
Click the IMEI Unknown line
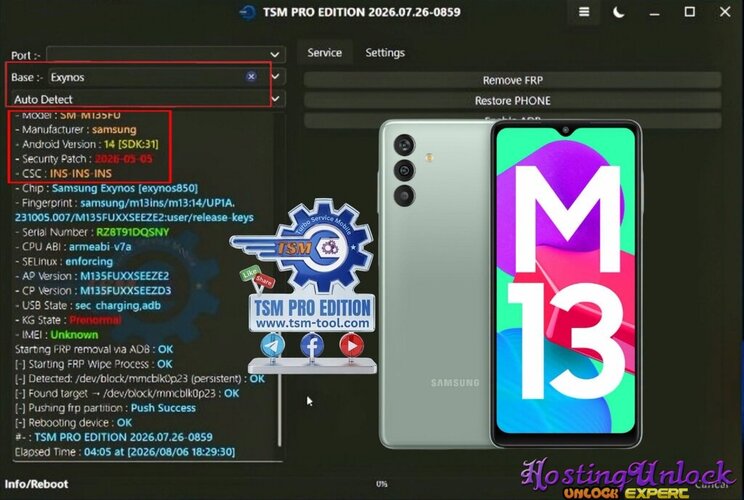pos(56,335)
